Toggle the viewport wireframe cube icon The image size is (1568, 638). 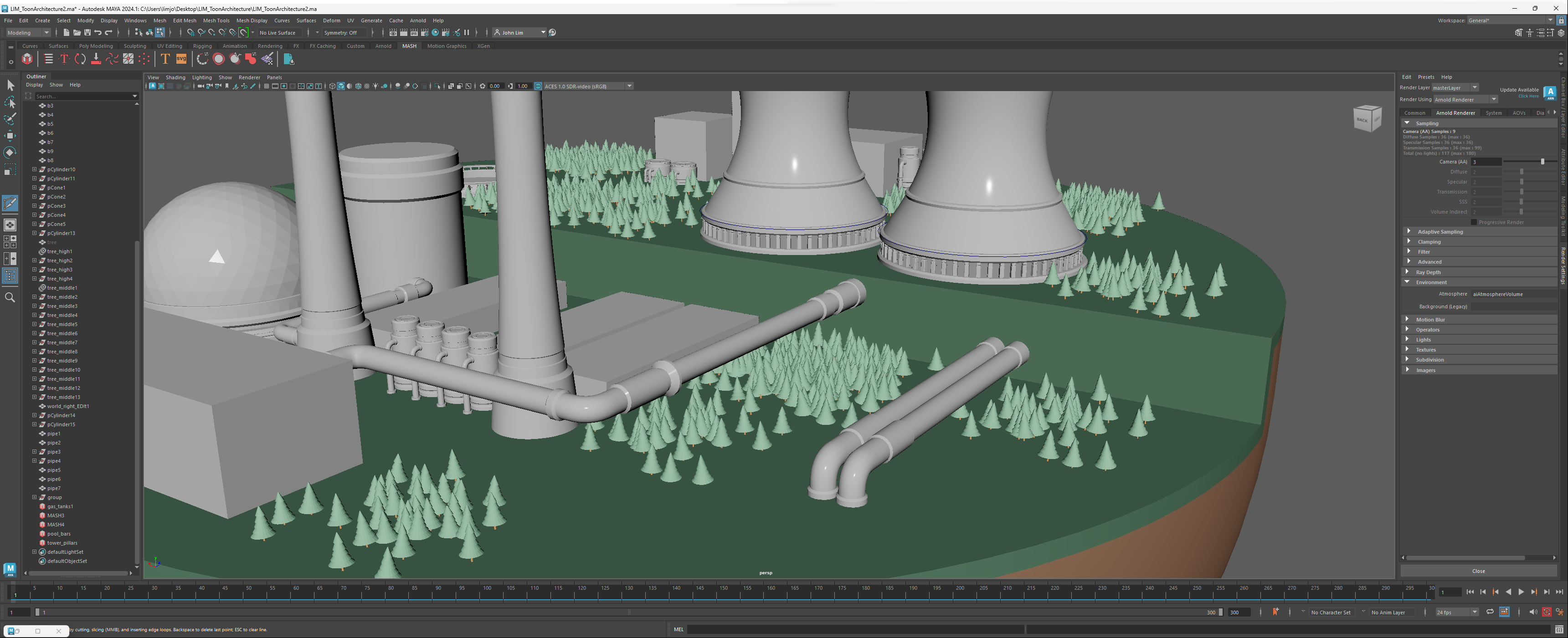332,87
